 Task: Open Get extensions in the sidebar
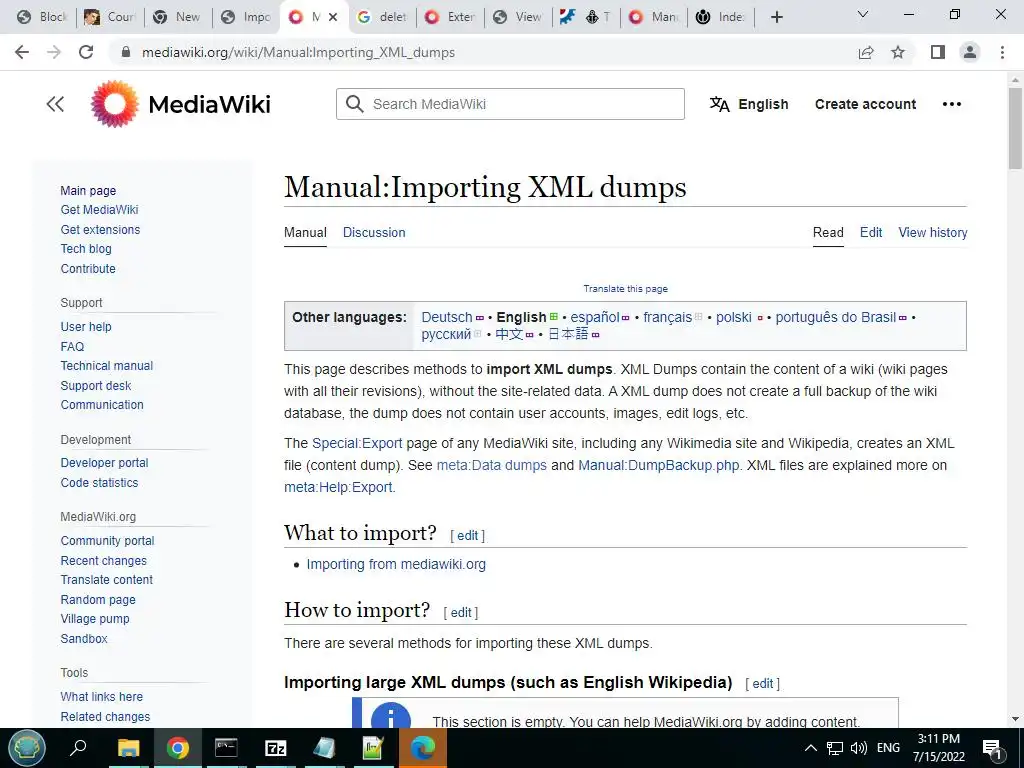[101, 230]
